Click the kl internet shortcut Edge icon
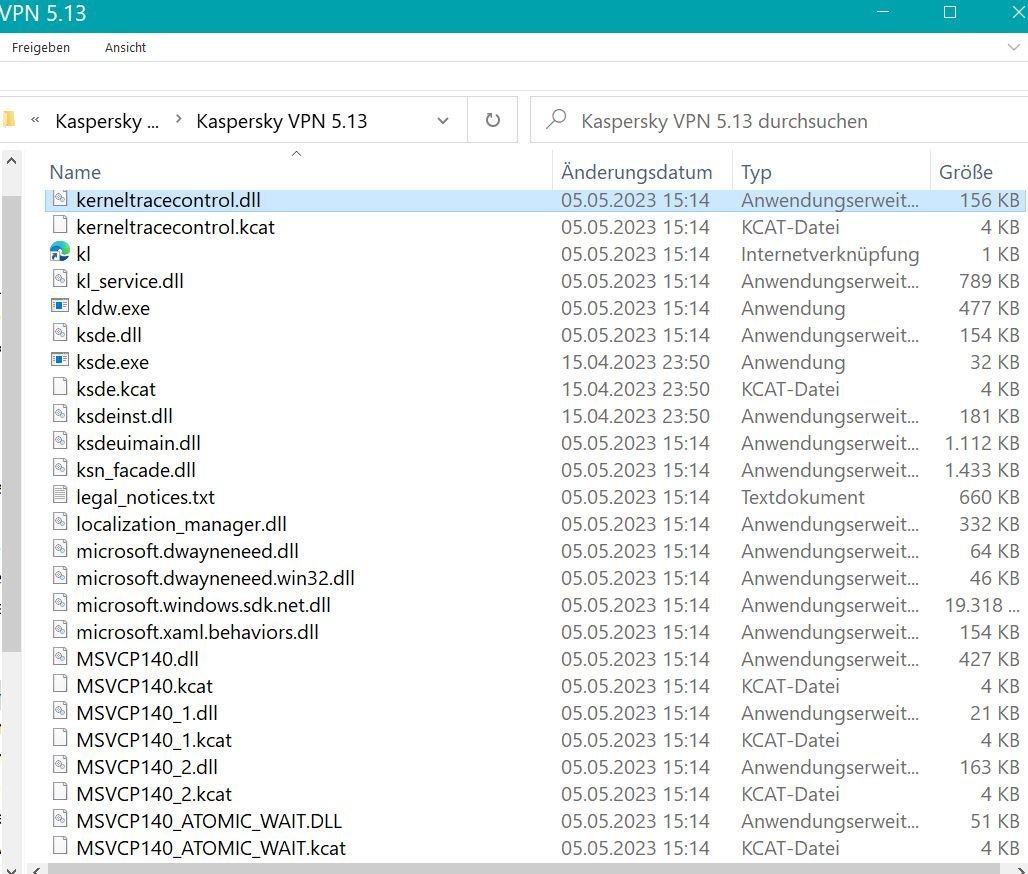 (60, 254)
